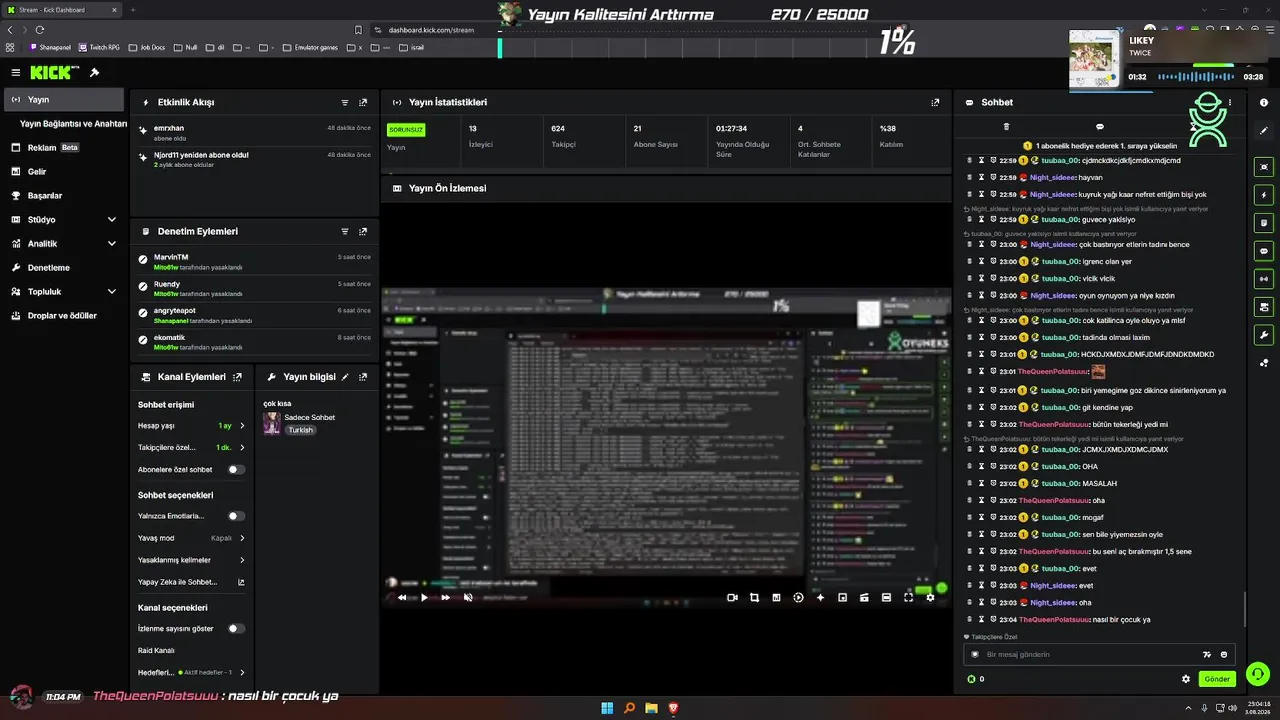Image resolution: width=1280 pixels, height=720 pixels.
Task: Open the Gelir page
Action: pos(64,171)
